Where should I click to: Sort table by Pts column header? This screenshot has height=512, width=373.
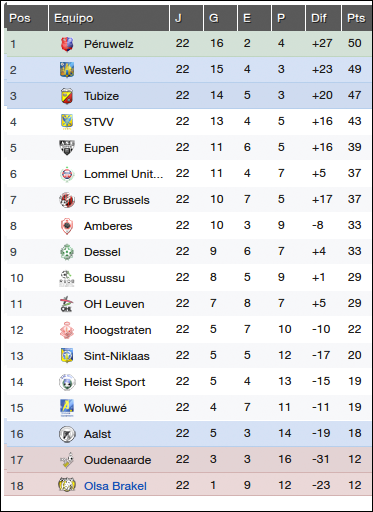pyautogui.click(x=356, y=18)
